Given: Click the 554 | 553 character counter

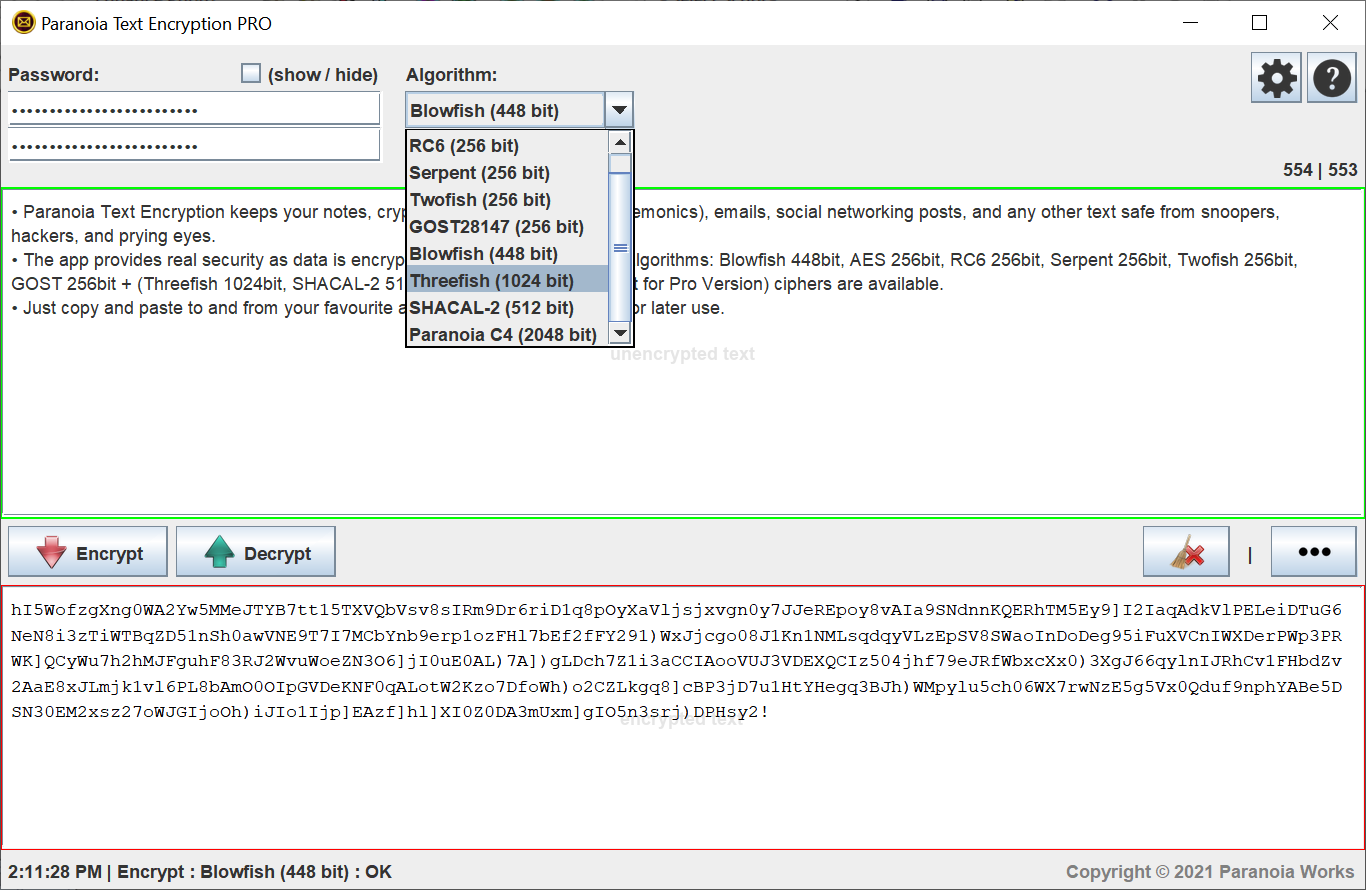Looking at the screenshot, I should 1320,170.
